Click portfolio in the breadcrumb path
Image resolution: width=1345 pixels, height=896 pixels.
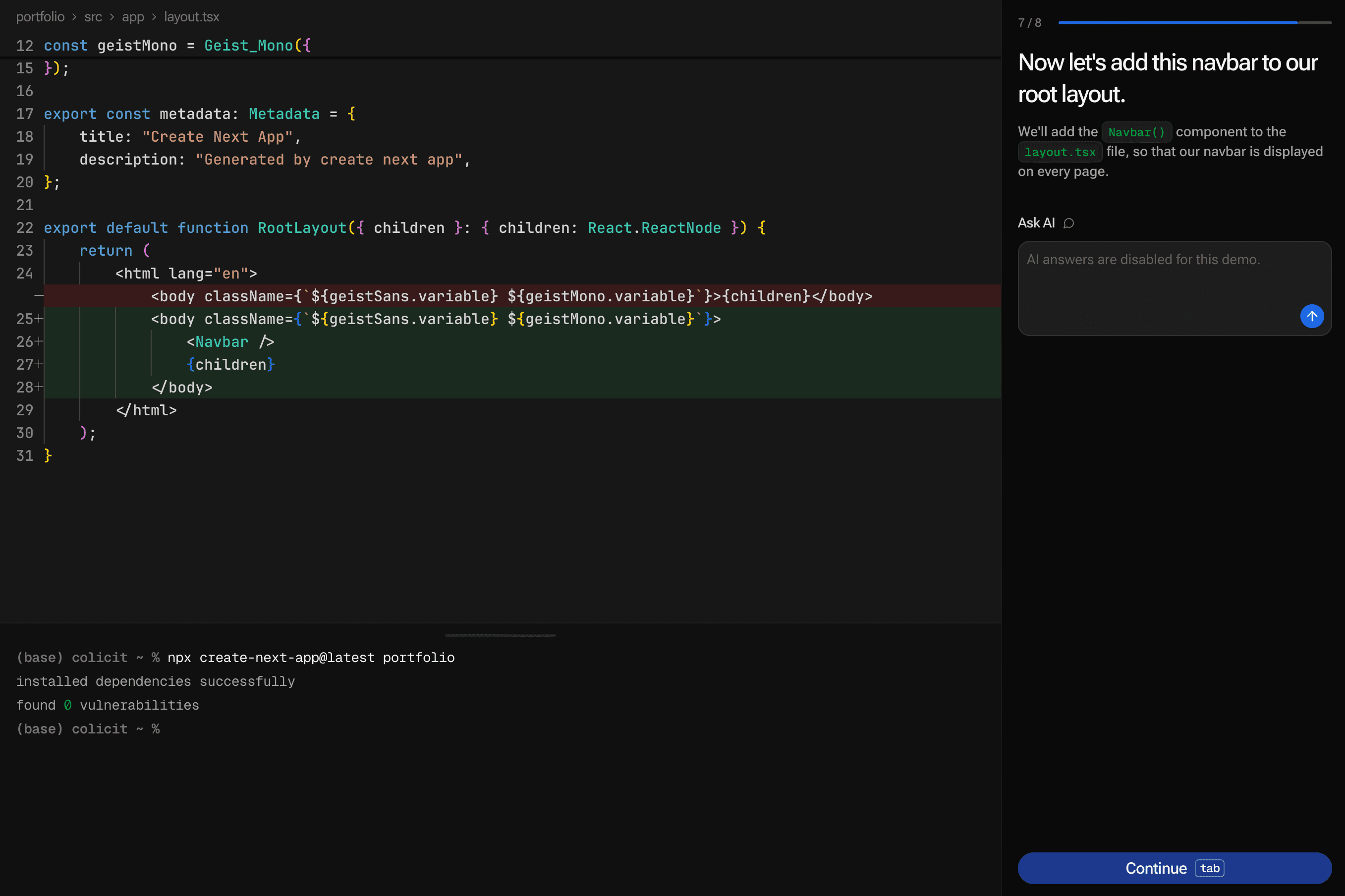tap(40, 16)
